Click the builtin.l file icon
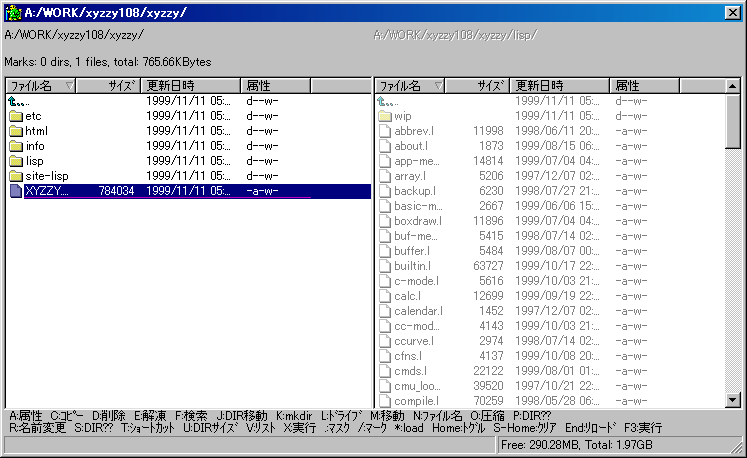Screen dimensions: 747x458 pyautogui.click(x=385, y=266)
